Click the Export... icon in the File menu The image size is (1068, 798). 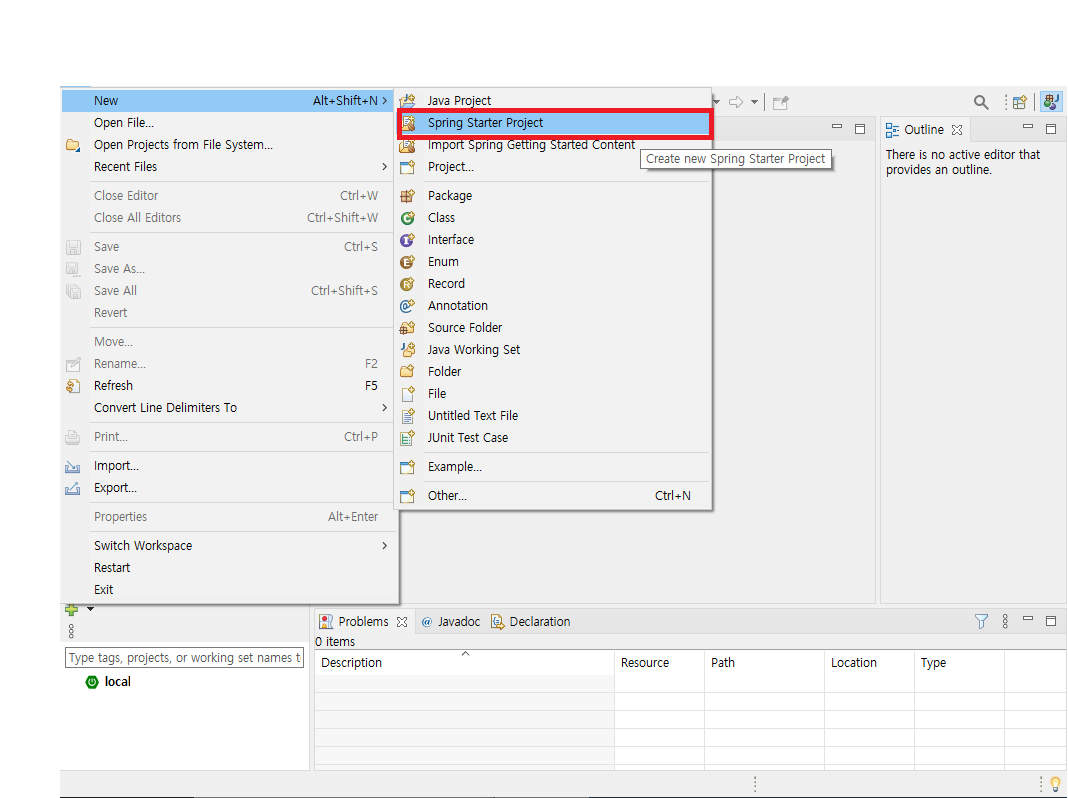[73, 488]
